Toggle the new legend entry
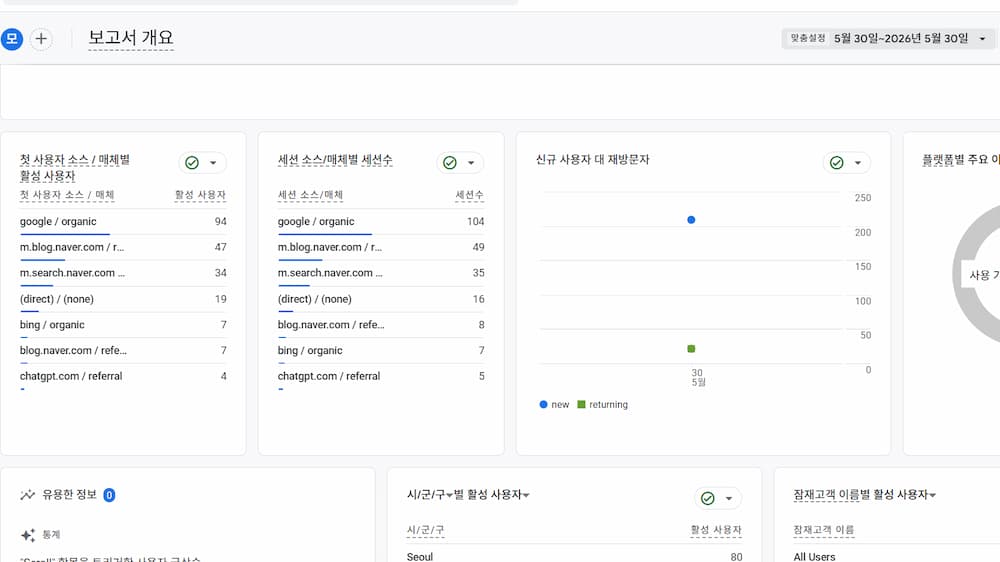Screen dimensions: 1000x562 point(554,404)
